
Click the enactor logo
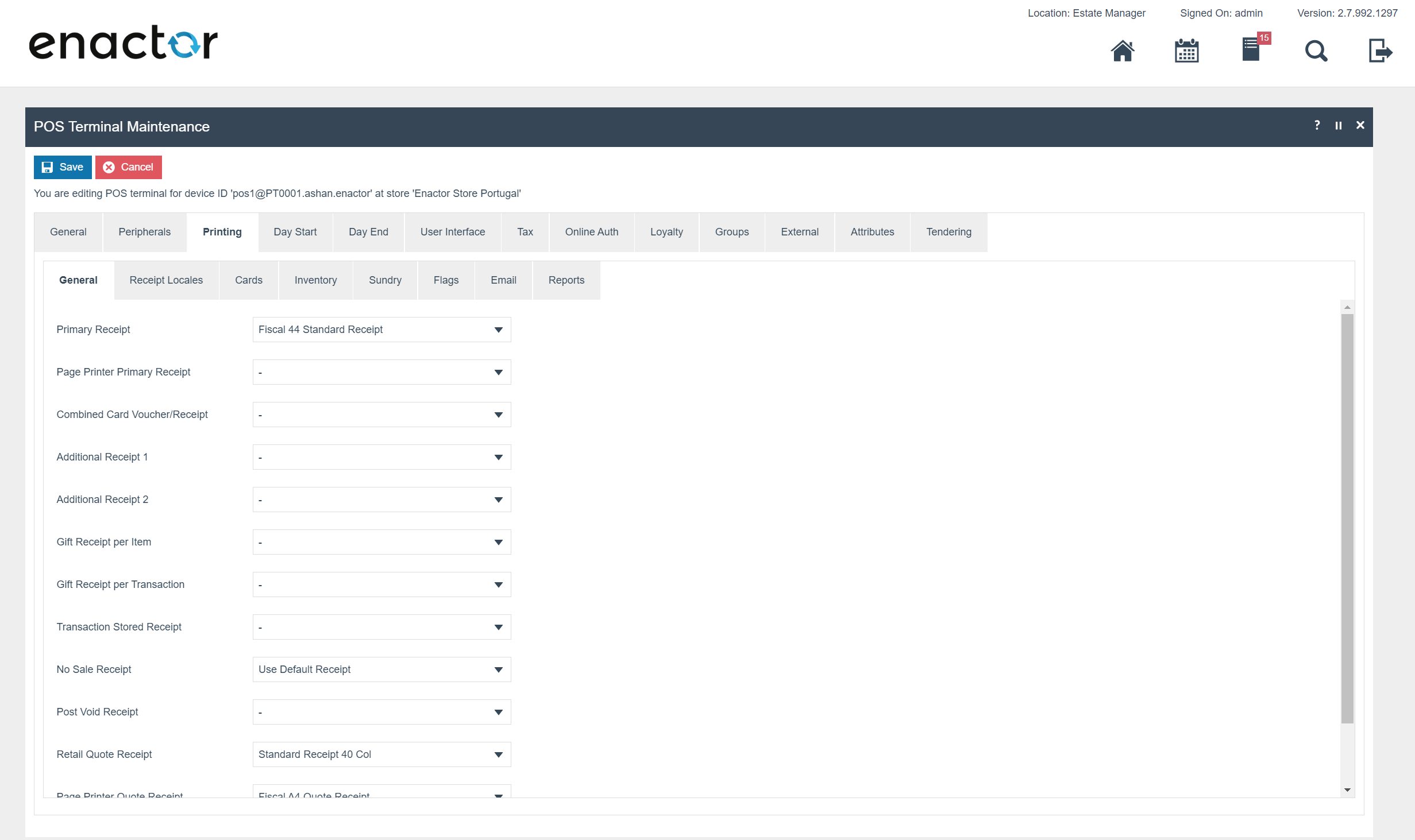(124, 42)
